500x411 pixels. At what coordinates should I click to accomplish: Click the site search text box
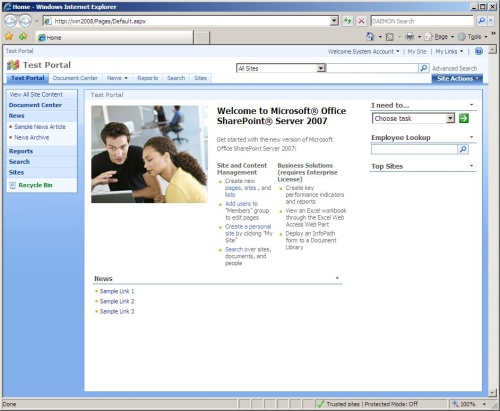[372, 68]
